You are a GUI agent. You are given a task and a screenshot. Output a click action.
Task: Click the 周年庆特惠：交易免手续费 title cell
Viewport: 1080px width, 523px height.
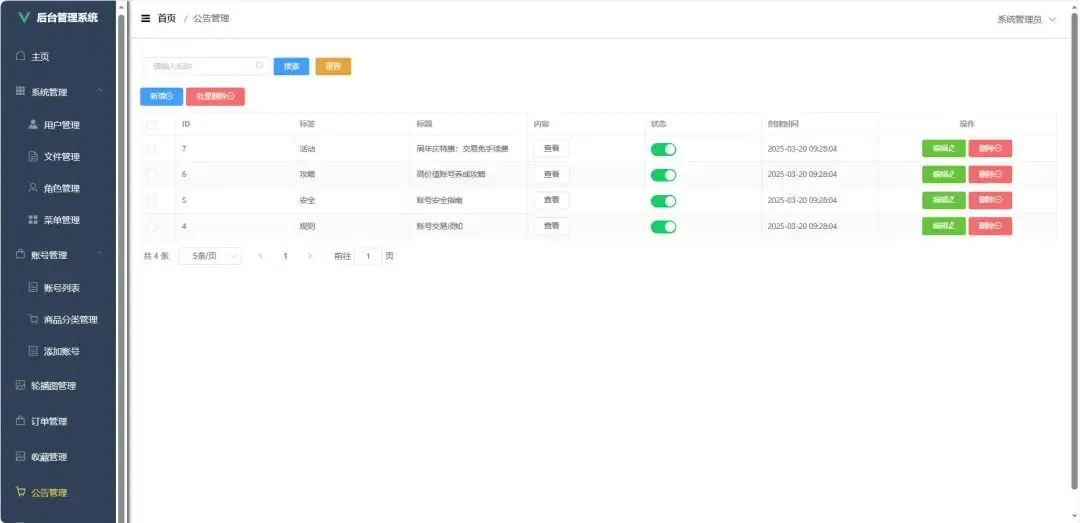[462, 149]
